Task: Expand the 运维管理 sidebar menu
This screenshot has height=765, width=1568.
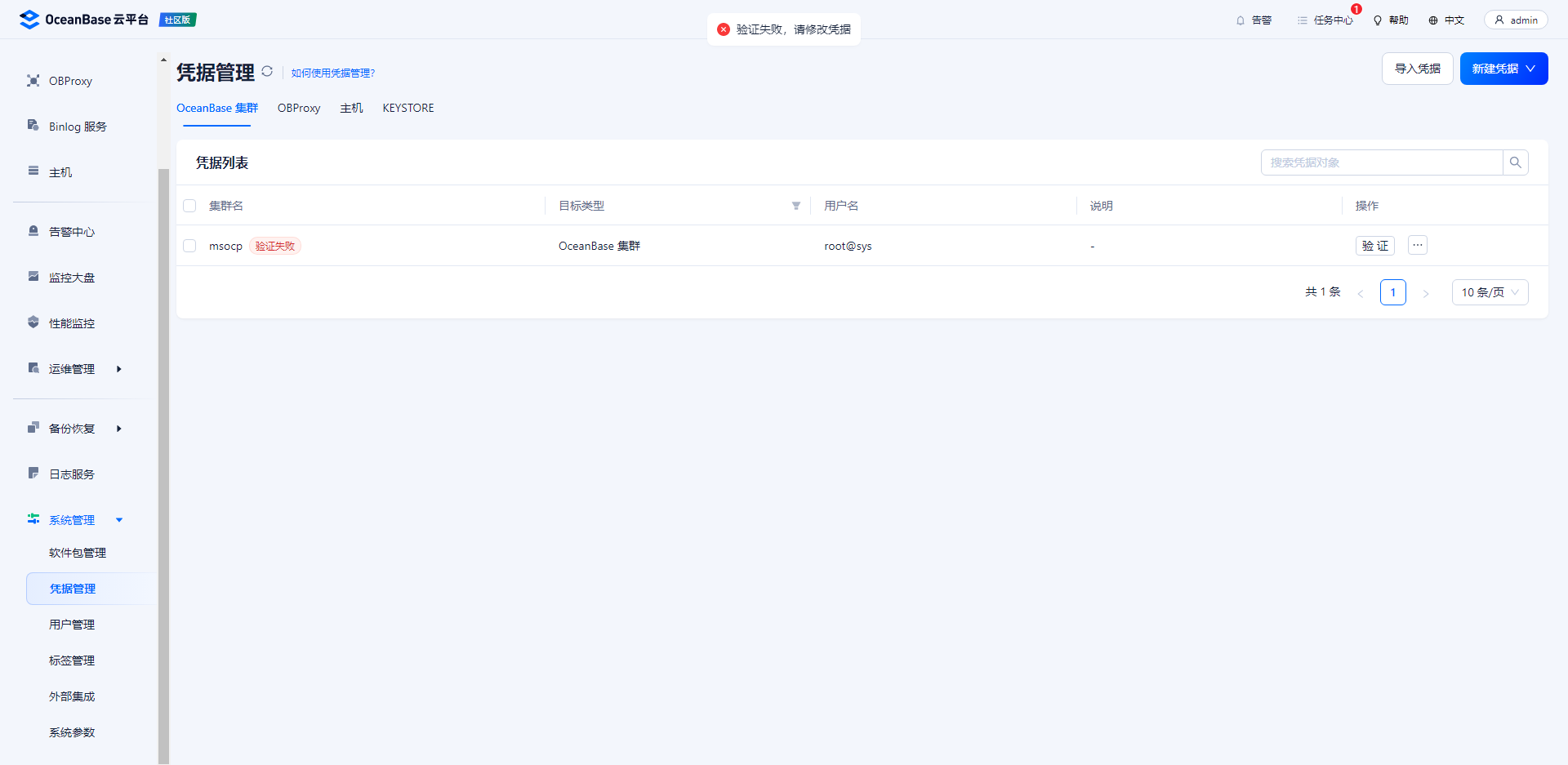Action: 73,369
